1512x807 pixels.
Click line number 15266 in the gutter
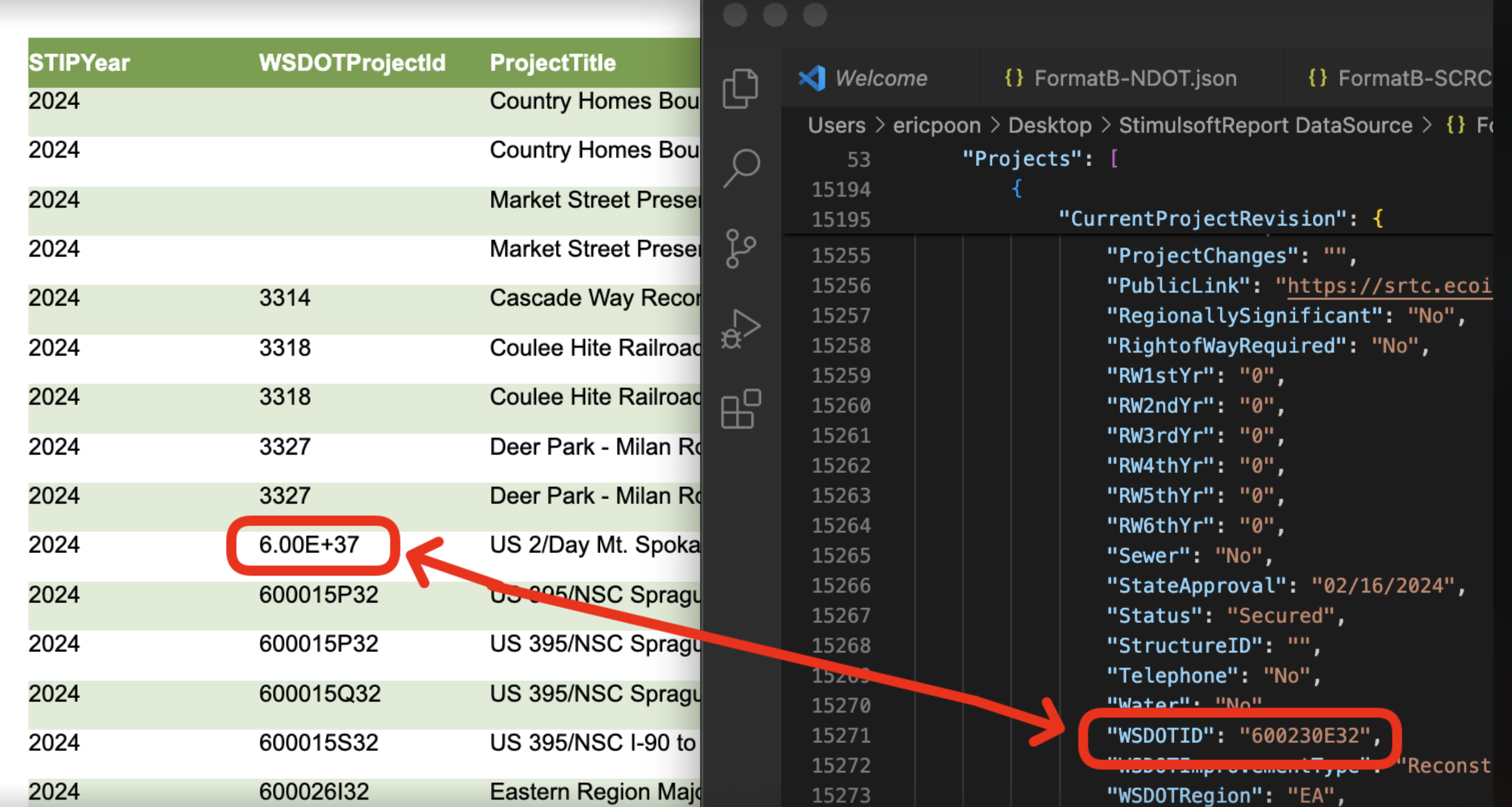point(841,586)
